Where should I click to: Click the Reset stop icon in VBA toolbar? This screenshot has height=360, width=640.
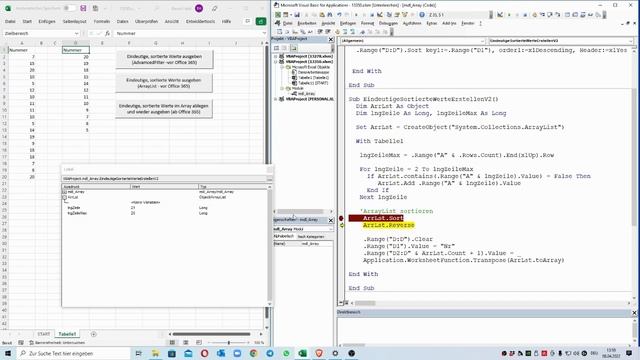pyautogui.click(x=372, y=15)
